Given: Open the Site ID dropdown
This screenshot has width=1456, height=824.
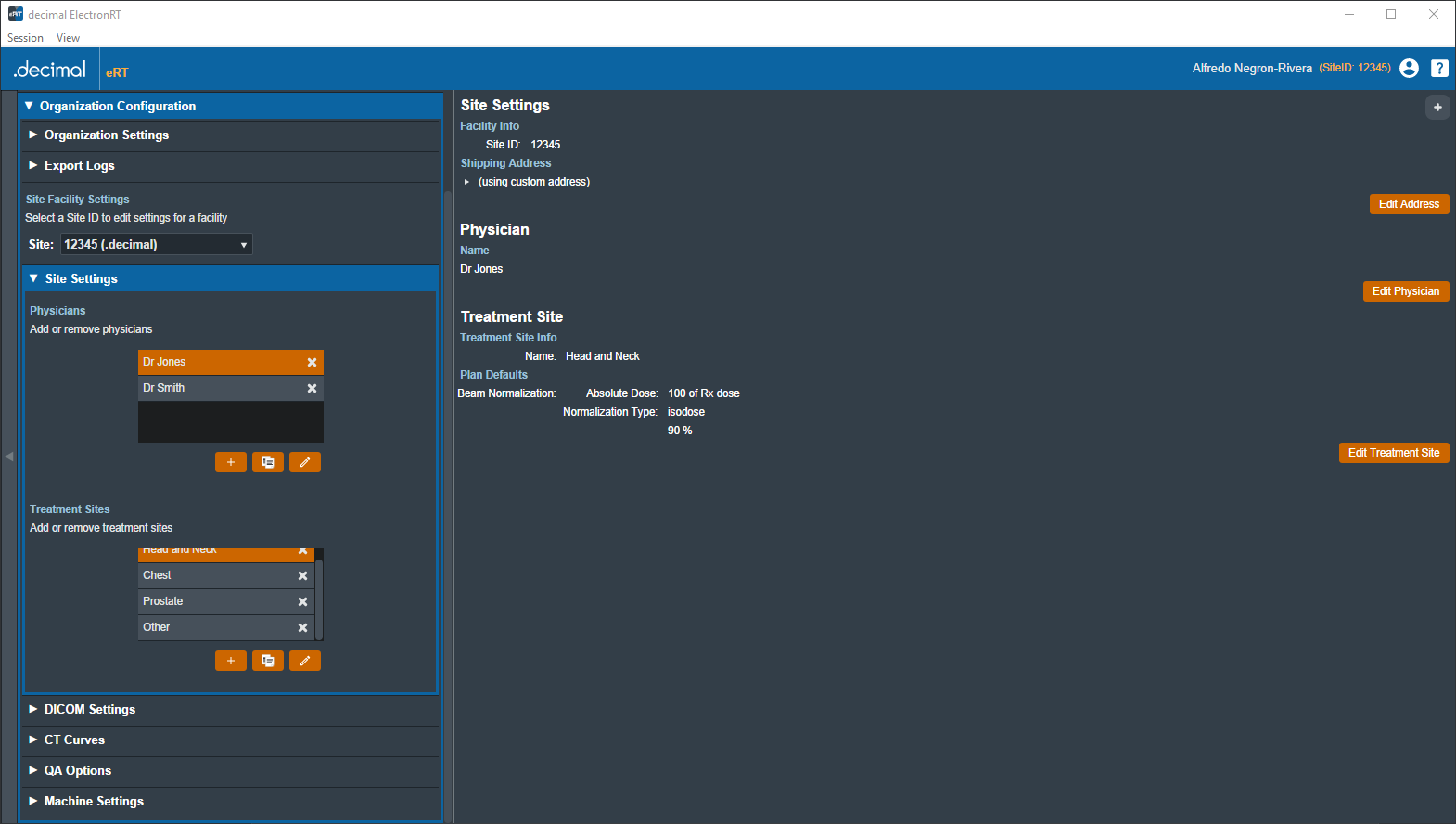Looking at the screenshot, I should click(157, 244).
